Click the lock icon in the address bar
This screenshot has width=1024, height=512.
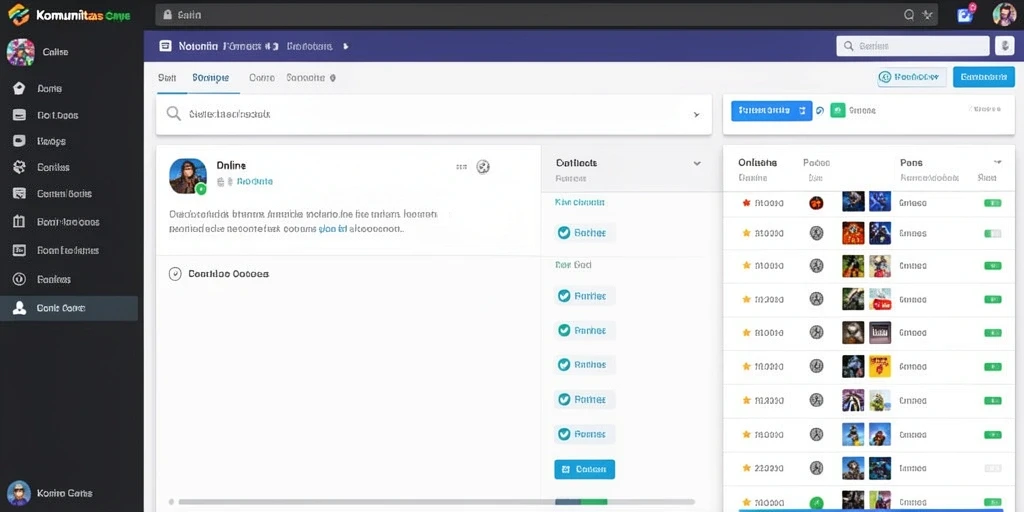pos(168,14)
